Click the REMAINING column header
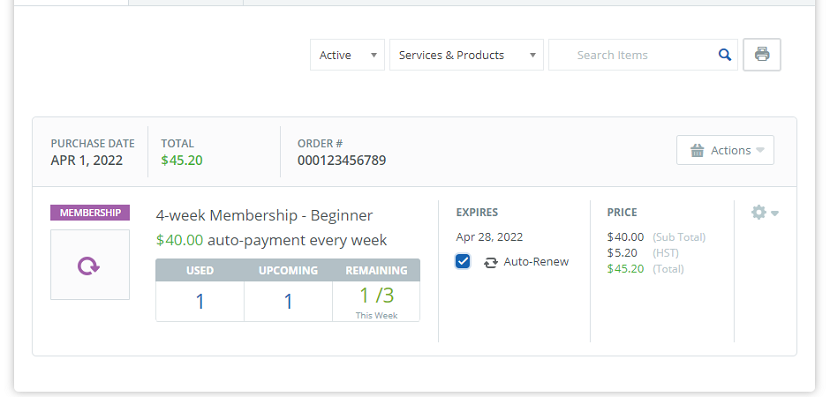Screen dimensions: 830x397 tap(376, 270)
